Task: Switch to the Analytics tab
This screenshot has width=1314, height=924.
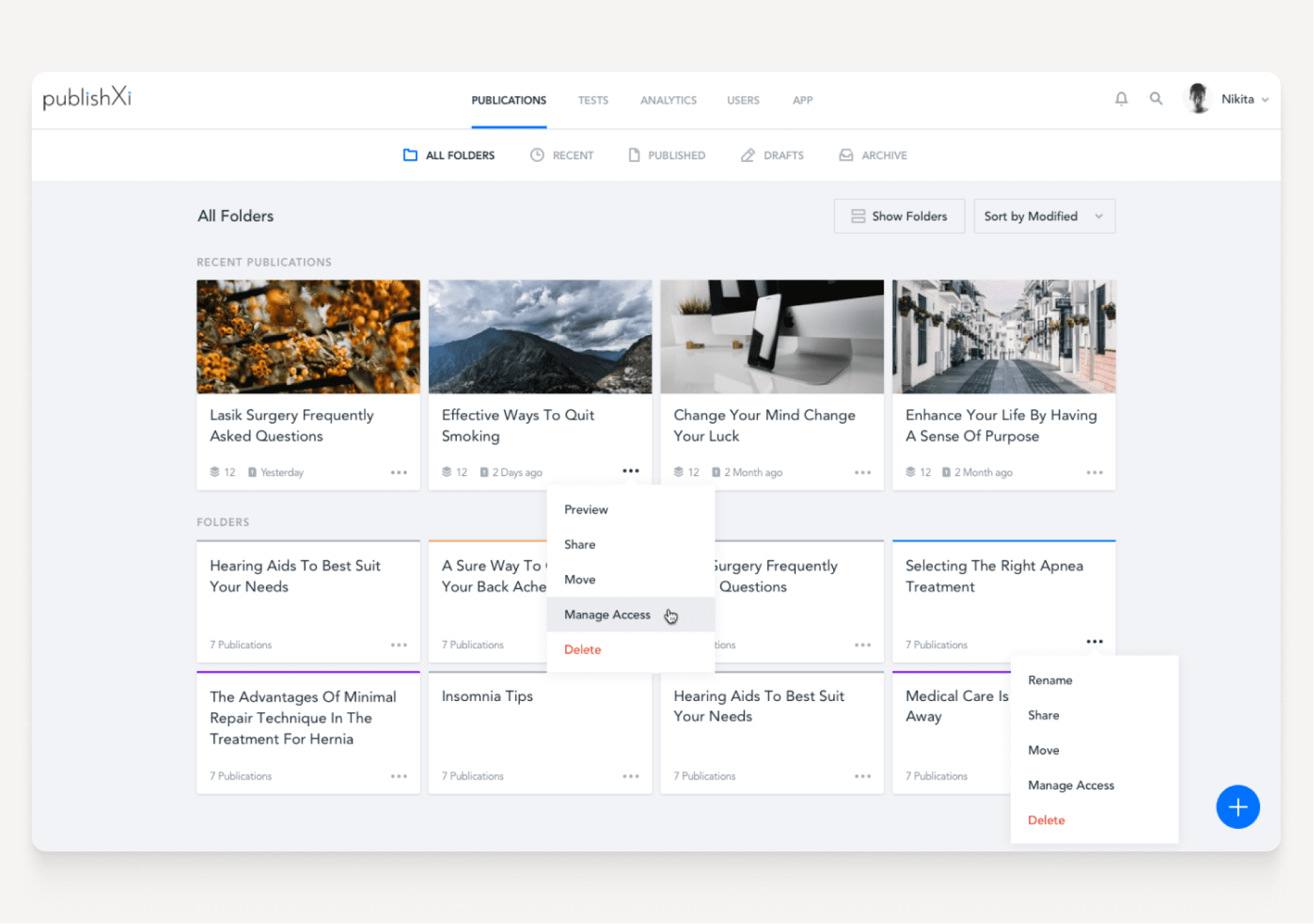Action: tap(668, 100)
